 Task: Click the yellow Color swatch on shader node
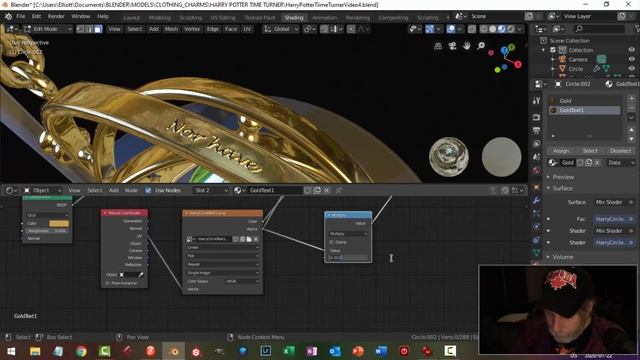pos(59,223)
